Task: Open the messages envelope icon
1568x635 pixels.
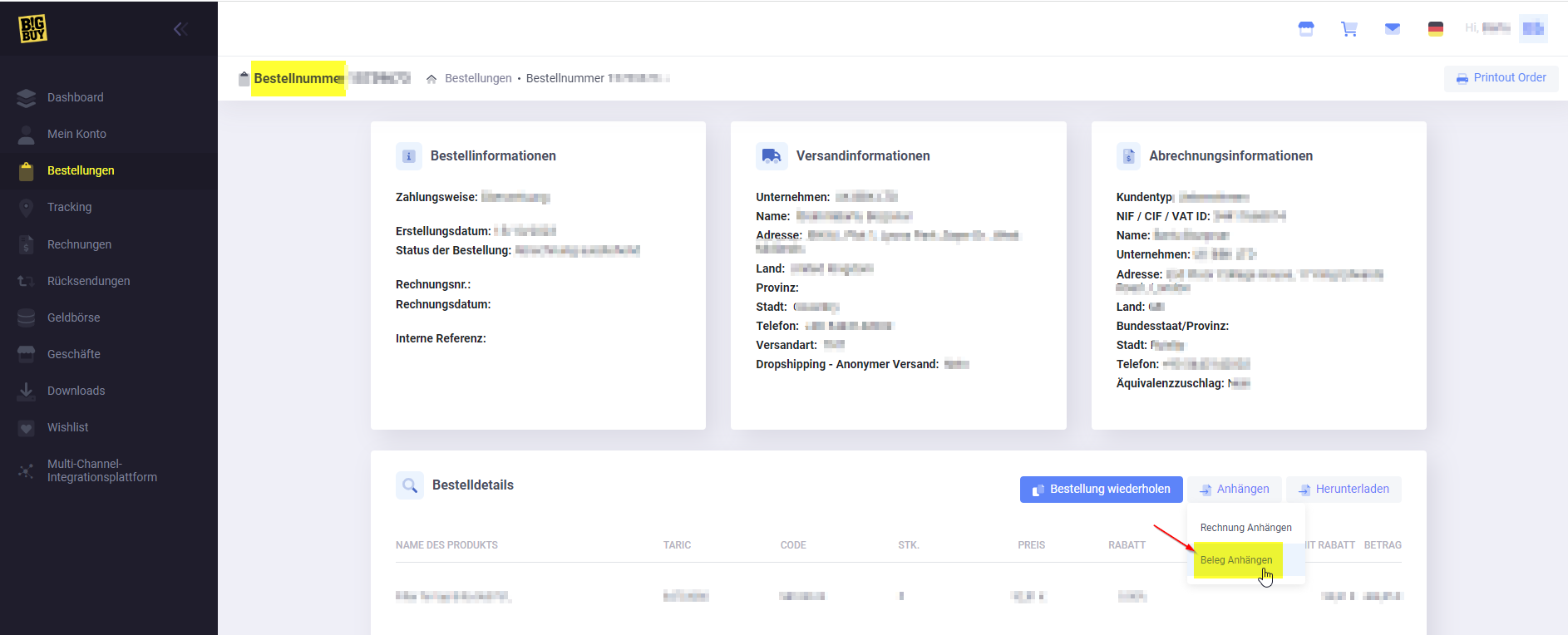Action: (1392, 29)
